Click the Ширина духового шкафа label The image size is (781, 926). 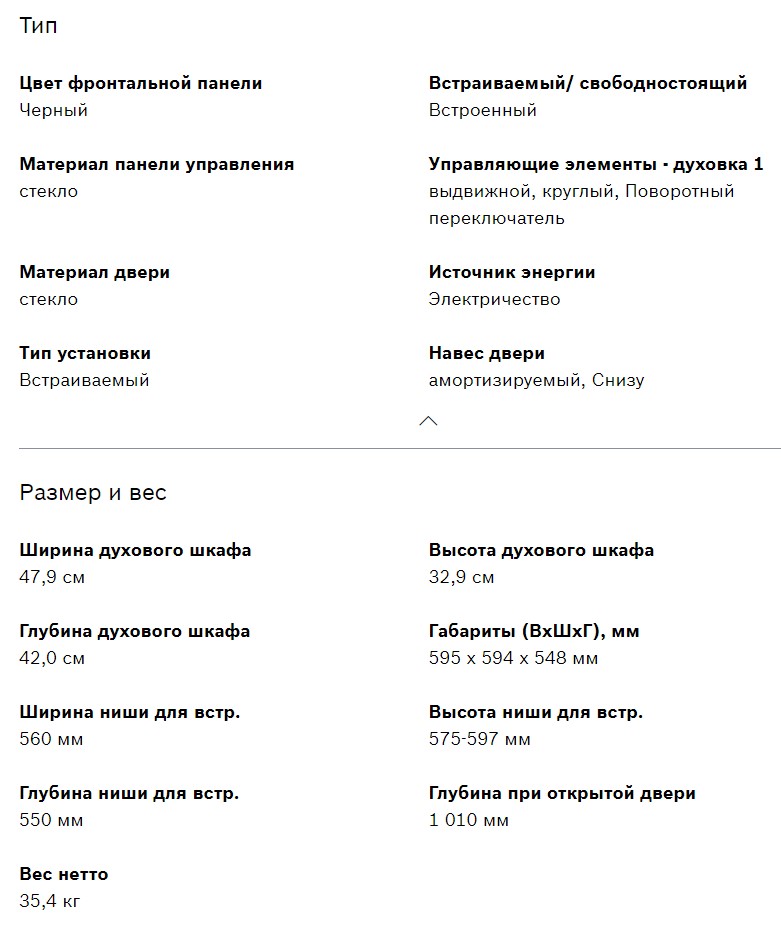(x=136, y=550)
